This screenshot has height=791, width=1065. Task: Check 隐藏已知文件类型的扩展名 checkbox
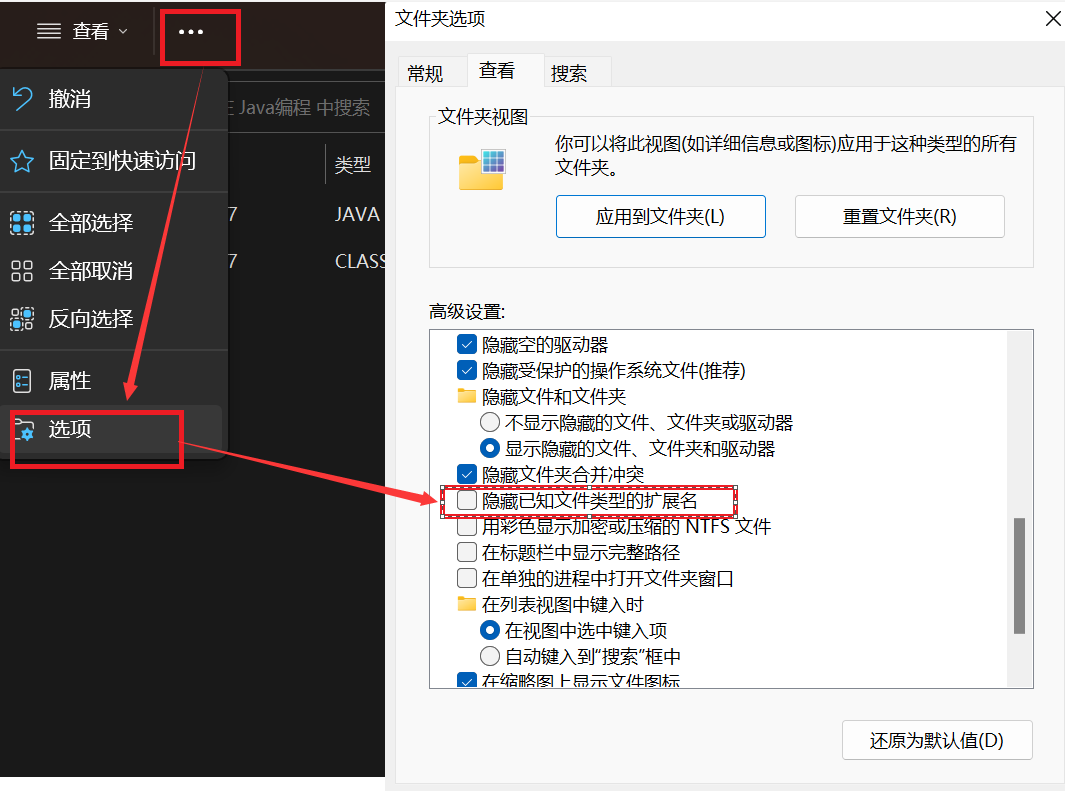(467, 500)
